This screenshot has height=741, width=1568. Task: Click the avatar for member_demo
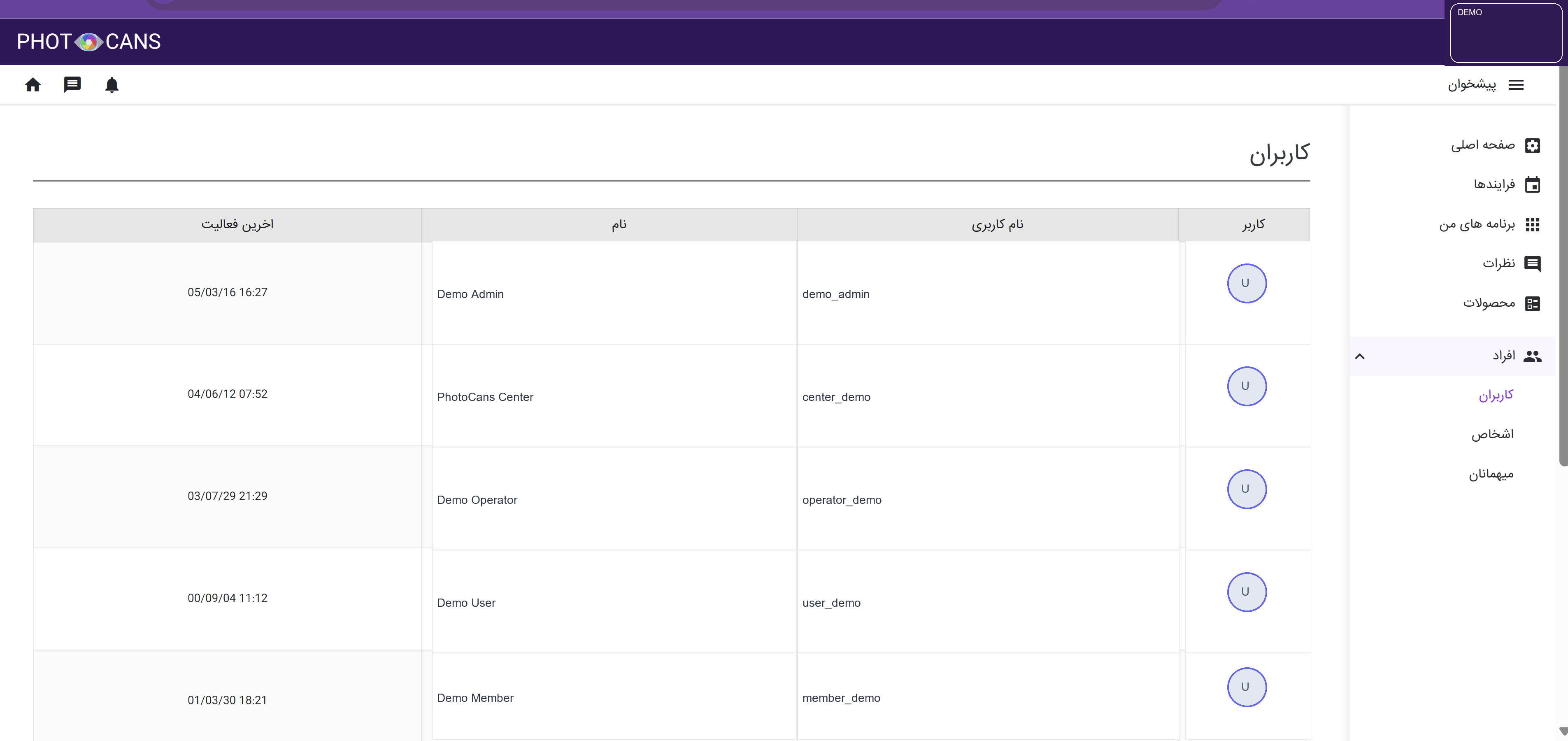coord(1247,687)
